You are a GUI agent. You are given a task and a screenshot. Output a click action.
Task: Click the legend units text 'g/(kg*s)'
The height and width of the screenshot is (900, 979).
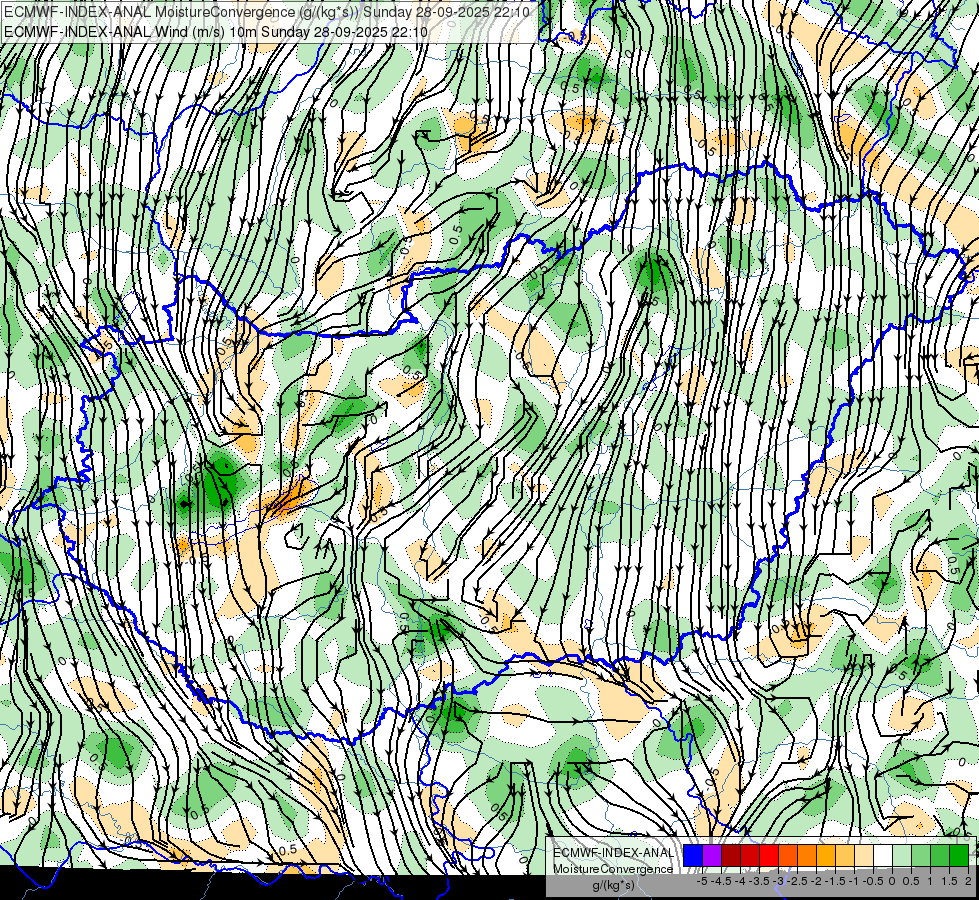[x=614, y=885]
